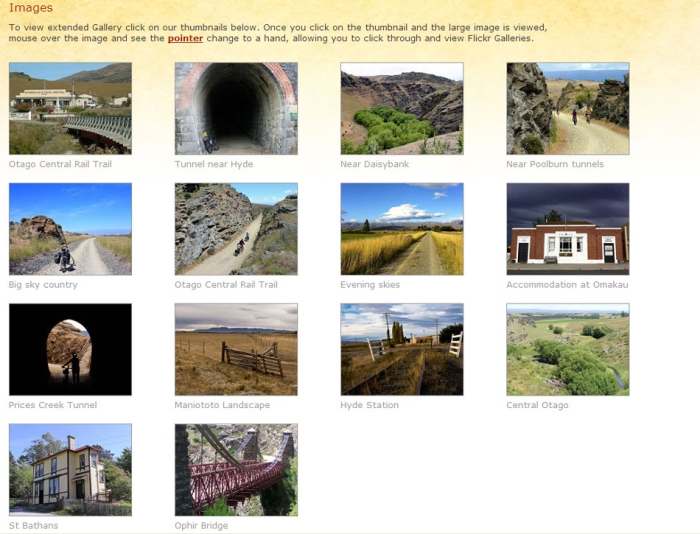The width and height of the screenshot is (700, 534).
Task: View the Maniototo Landscape thumbnail
Action: [236, 350]
